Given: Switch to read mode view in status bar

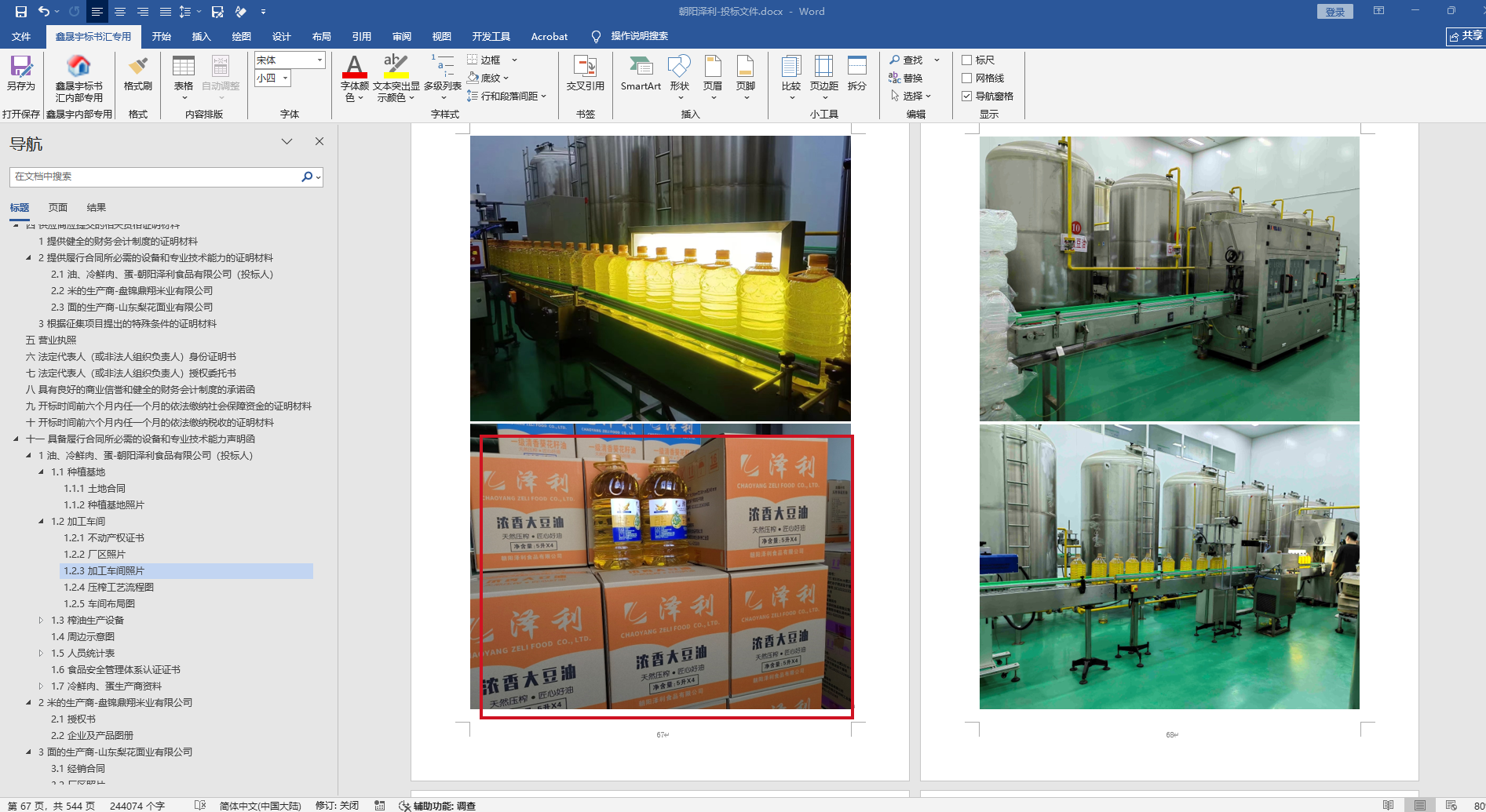Looking at the screenshot, I should coord(1389,806).
